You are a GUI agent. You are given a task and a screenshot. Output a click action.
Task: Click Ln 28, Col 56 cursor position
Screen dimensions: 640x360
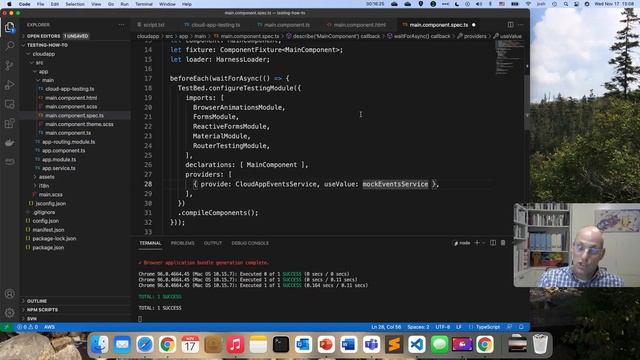[x=386, y=327]
